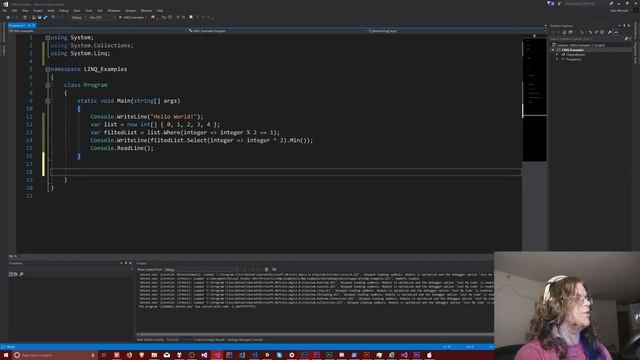Click Solution Explorer Show All Files icon

[x=602, y=32]
